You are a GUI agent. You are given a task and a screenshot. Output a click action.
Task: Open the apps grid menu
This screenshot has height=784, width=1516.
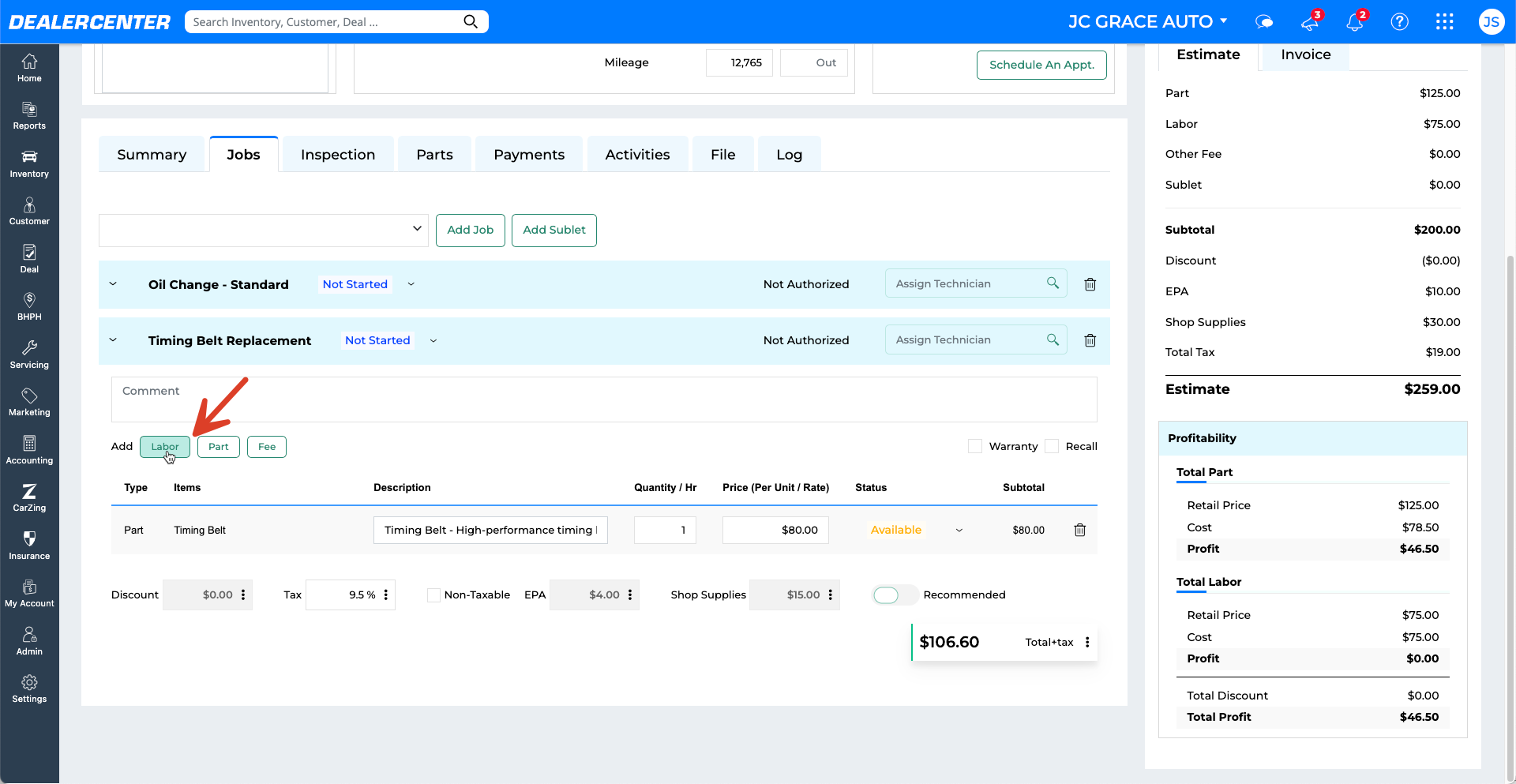[x=1445, y=22]
